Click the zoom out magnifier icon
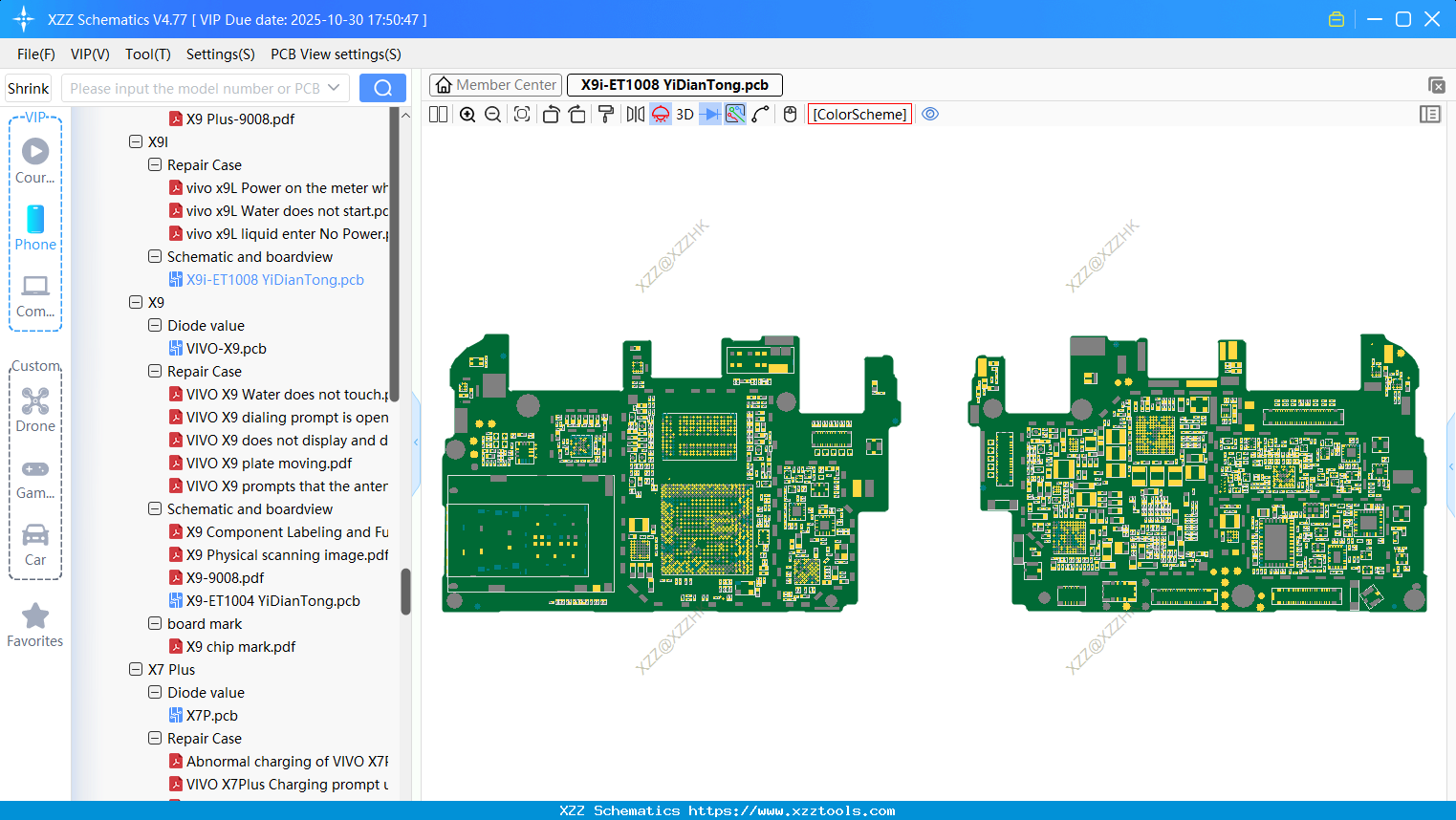Screen dimensions: 1456x820 [x=493, y=115]
